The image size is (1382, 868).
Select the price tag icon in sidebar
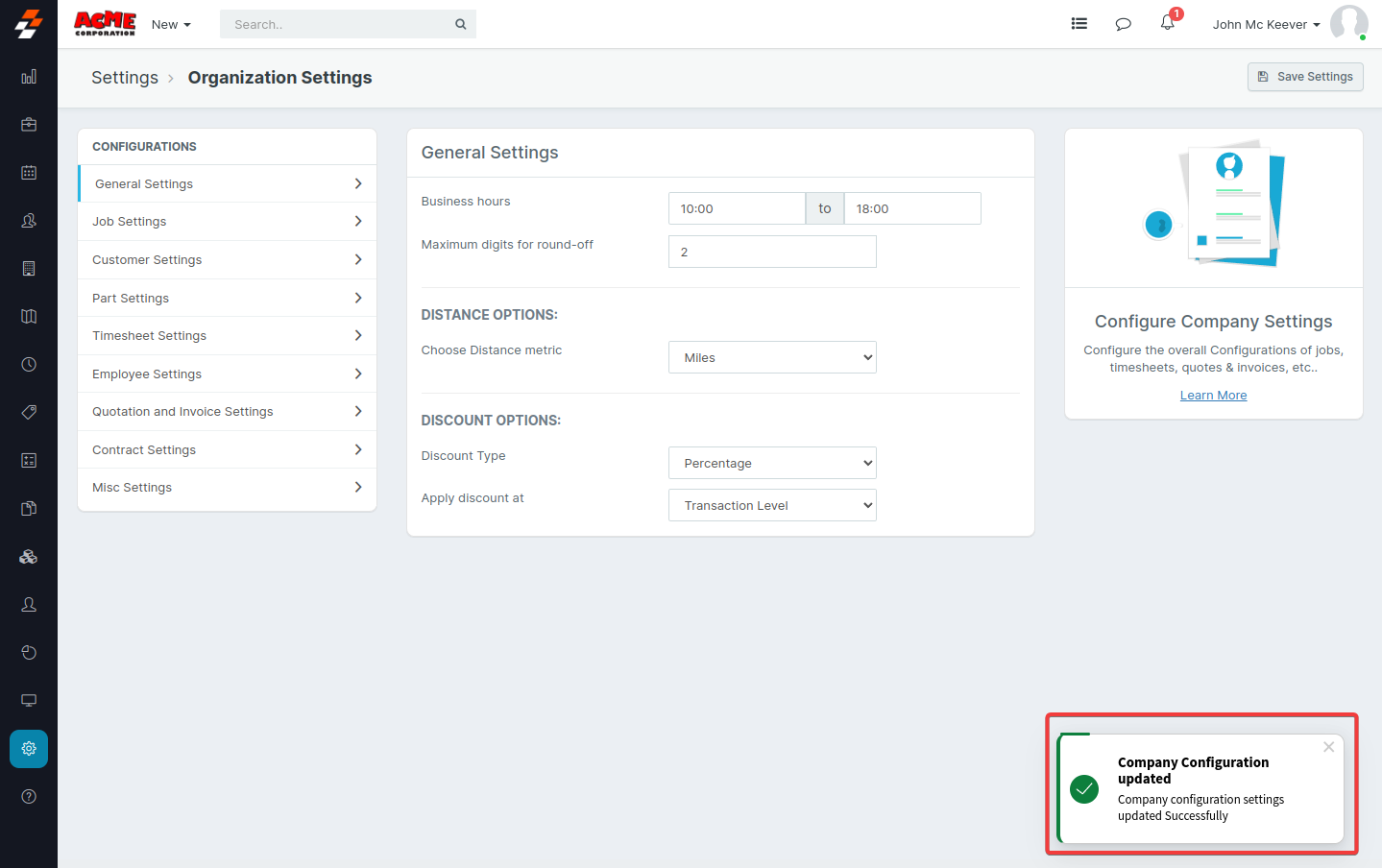29,413
